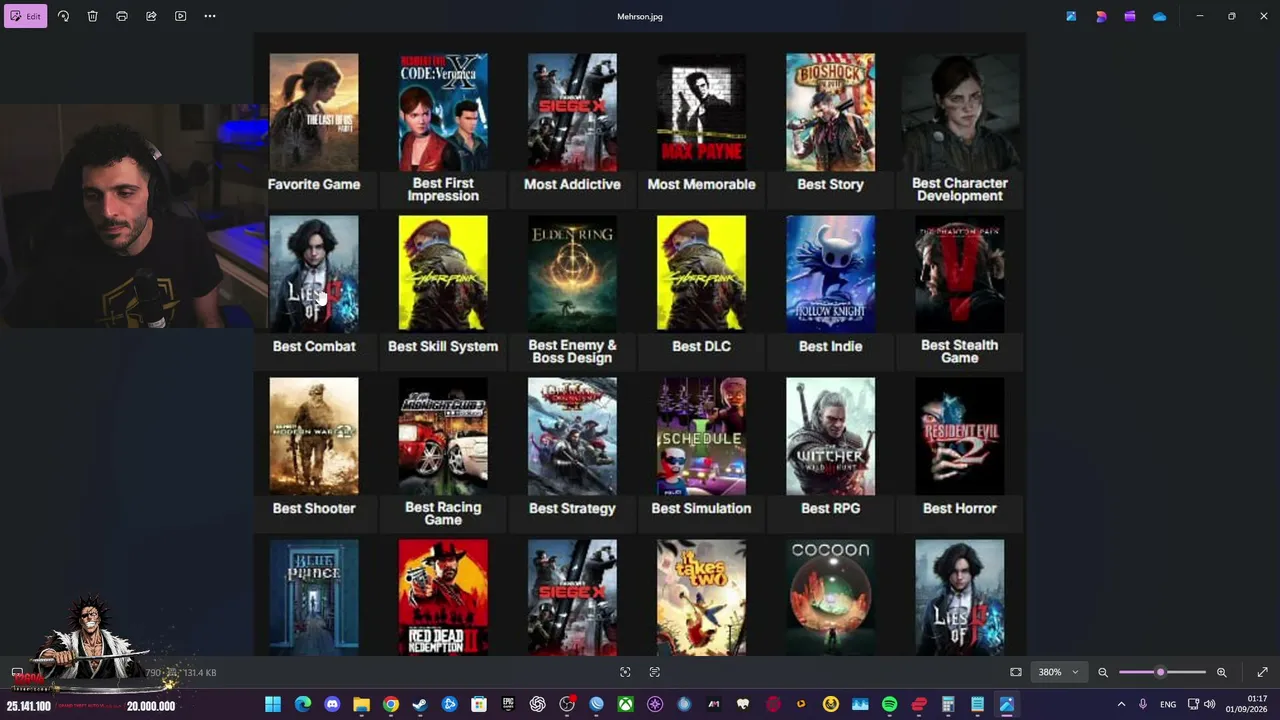Open Calculator from the taskbar
Viewport: 1280px width, 720px height.
coord(948,705)
